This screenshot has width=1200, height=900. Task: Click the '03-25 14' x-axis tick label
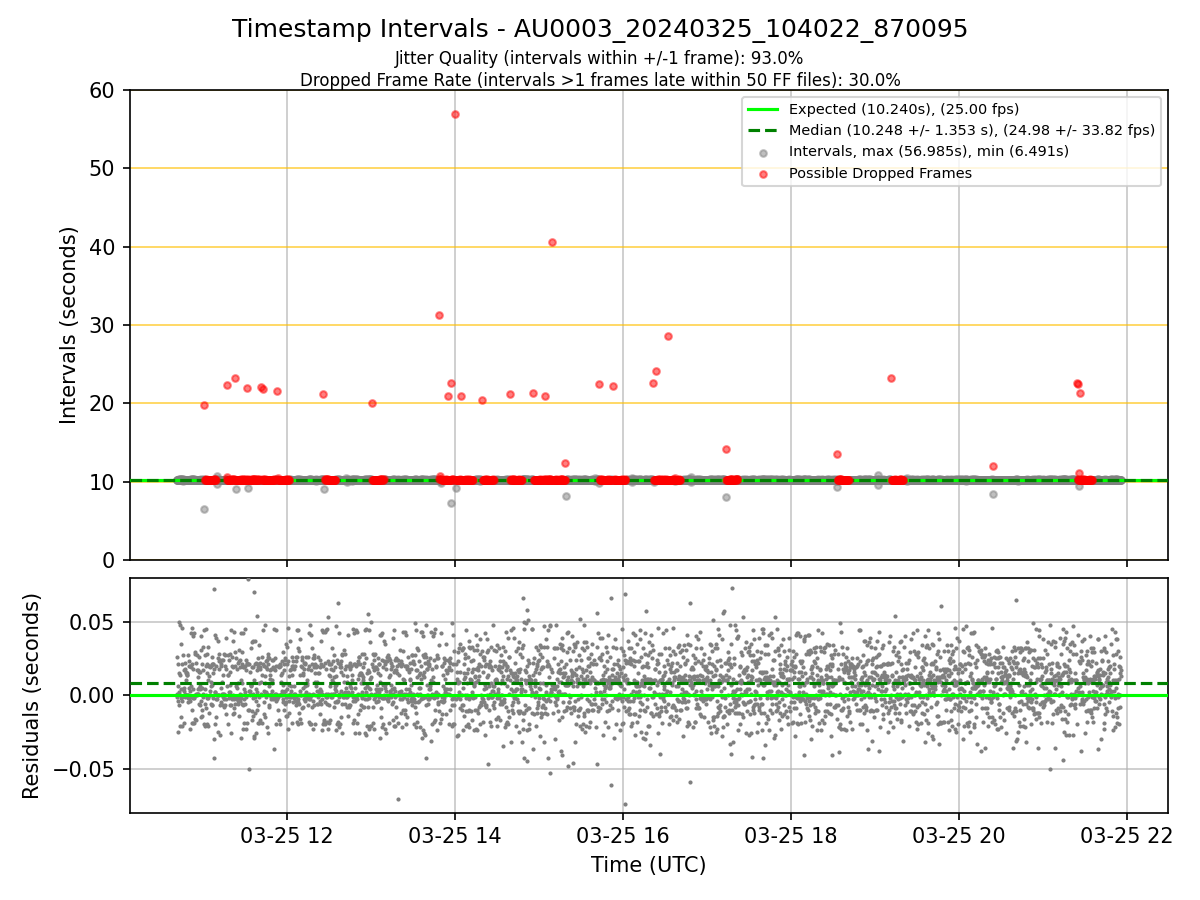[x=455, y=834]
